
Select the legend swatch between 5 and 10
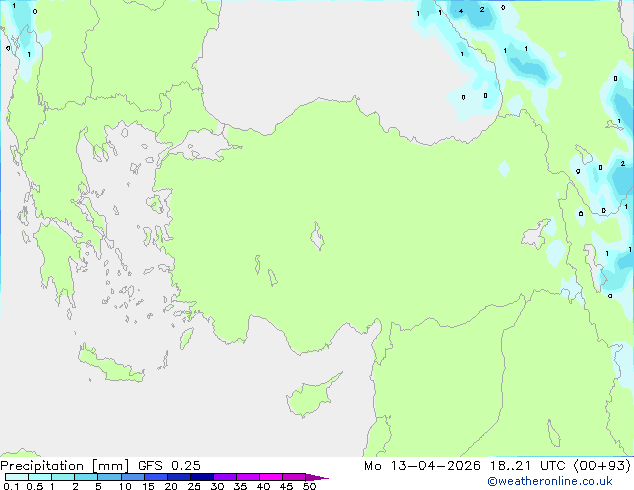pos(110,477)
